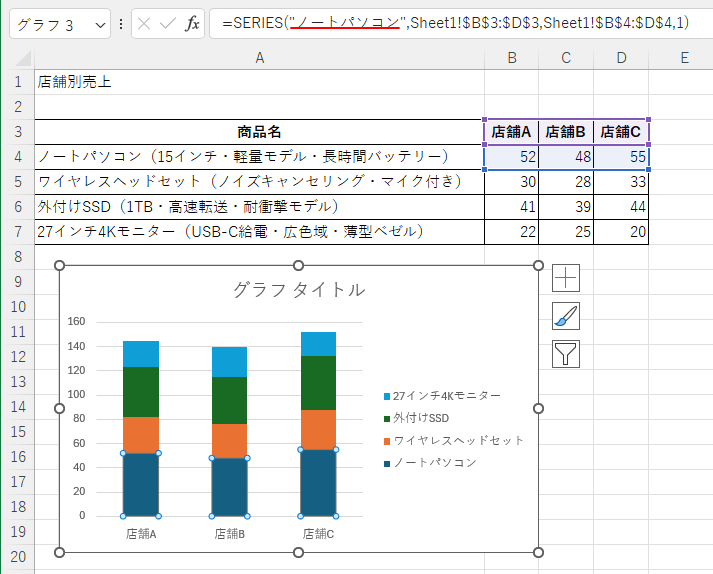Select row 2 header
The height and width of the screenshot is (574, 713).
(x=18, y=107)
